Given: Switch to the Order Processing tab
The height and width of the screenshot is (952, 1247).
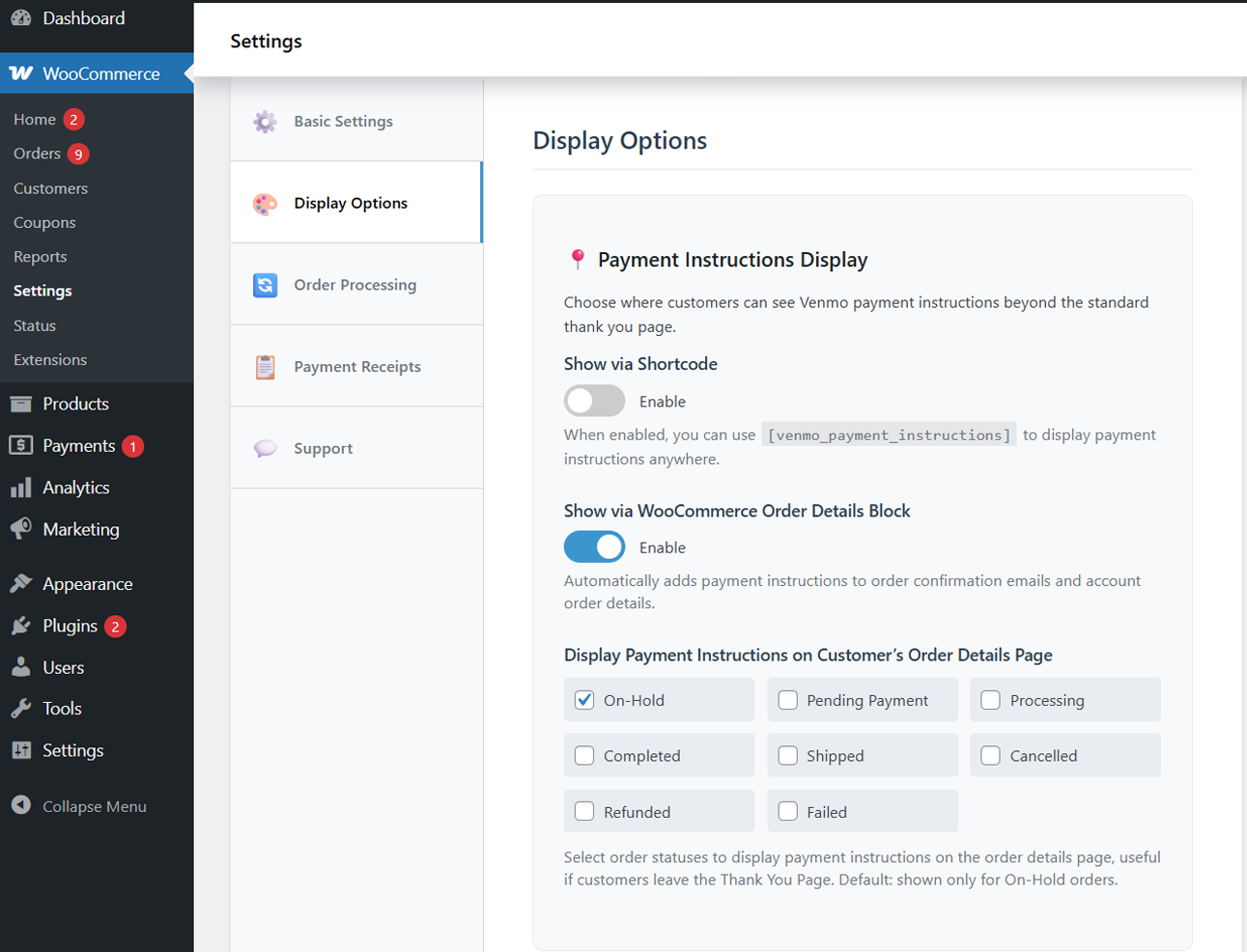Looking at the screenshot, I should click(356, 285).
